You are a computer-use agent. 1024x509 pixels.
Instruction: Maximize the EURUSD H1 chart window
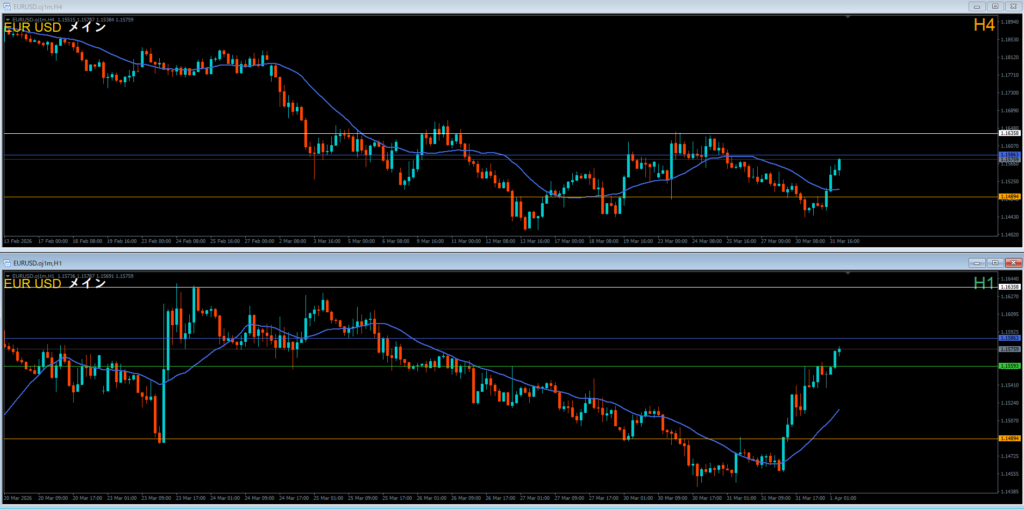tap(995, 262)
